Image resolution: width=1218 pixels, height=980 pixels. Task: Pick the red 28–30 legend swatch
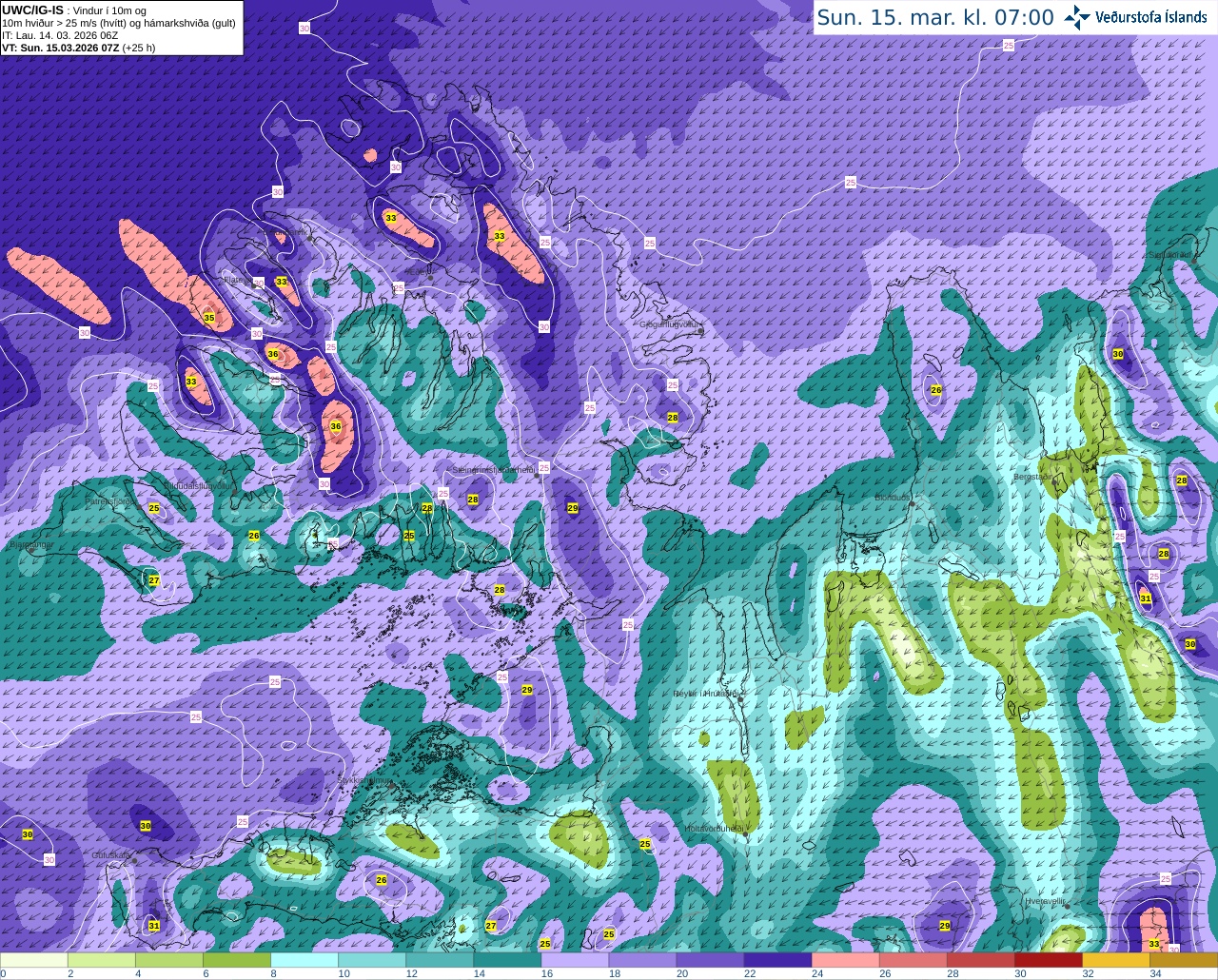tap(980, 960)
